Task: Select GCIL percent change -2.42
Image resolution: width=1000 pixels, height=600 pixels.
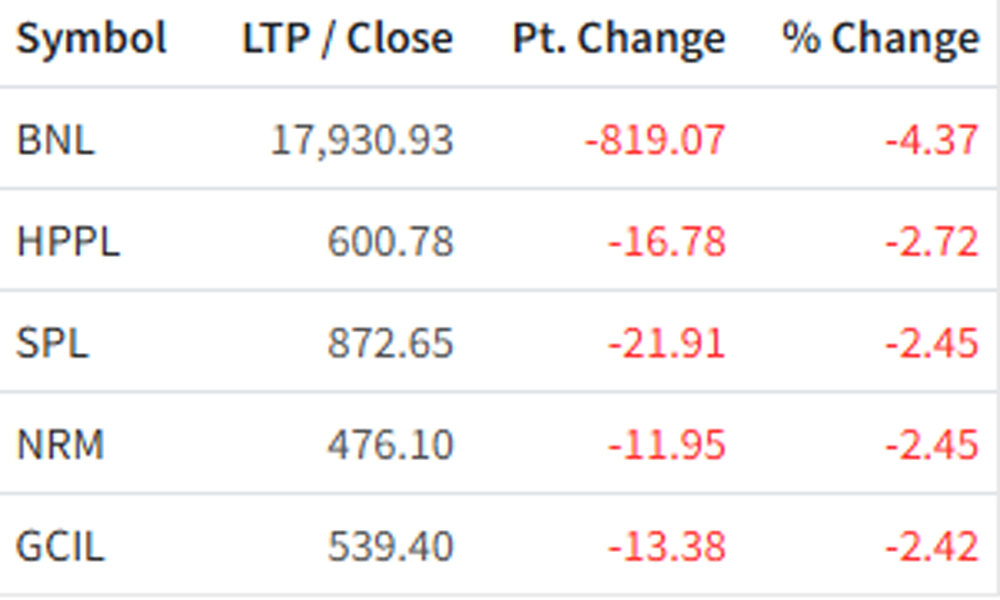Action: (x=931, y=547)
